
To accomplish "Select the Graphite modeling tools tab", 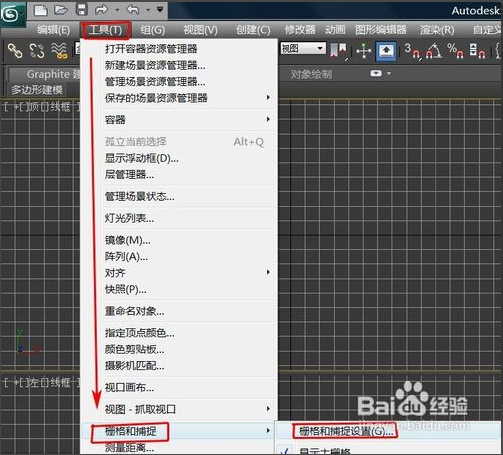I will click(45, 74).
